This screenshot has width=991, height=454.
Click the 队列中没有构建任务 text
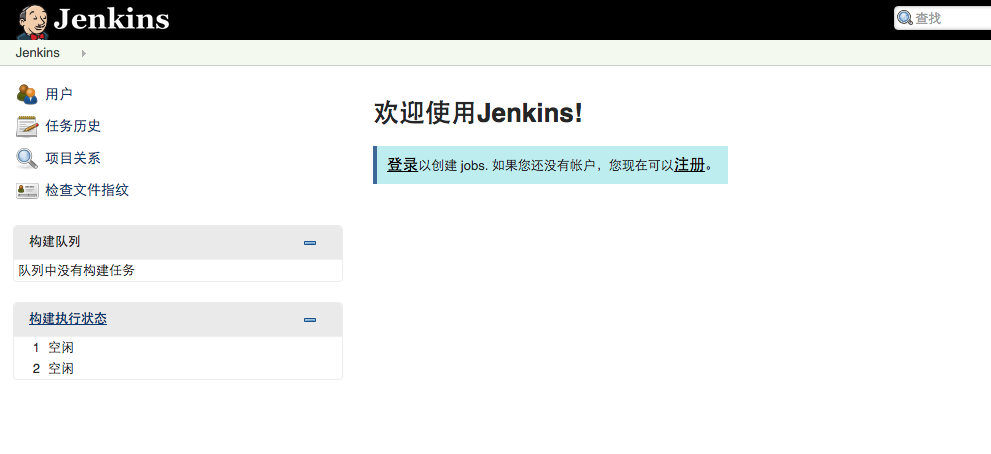(76, 271)
